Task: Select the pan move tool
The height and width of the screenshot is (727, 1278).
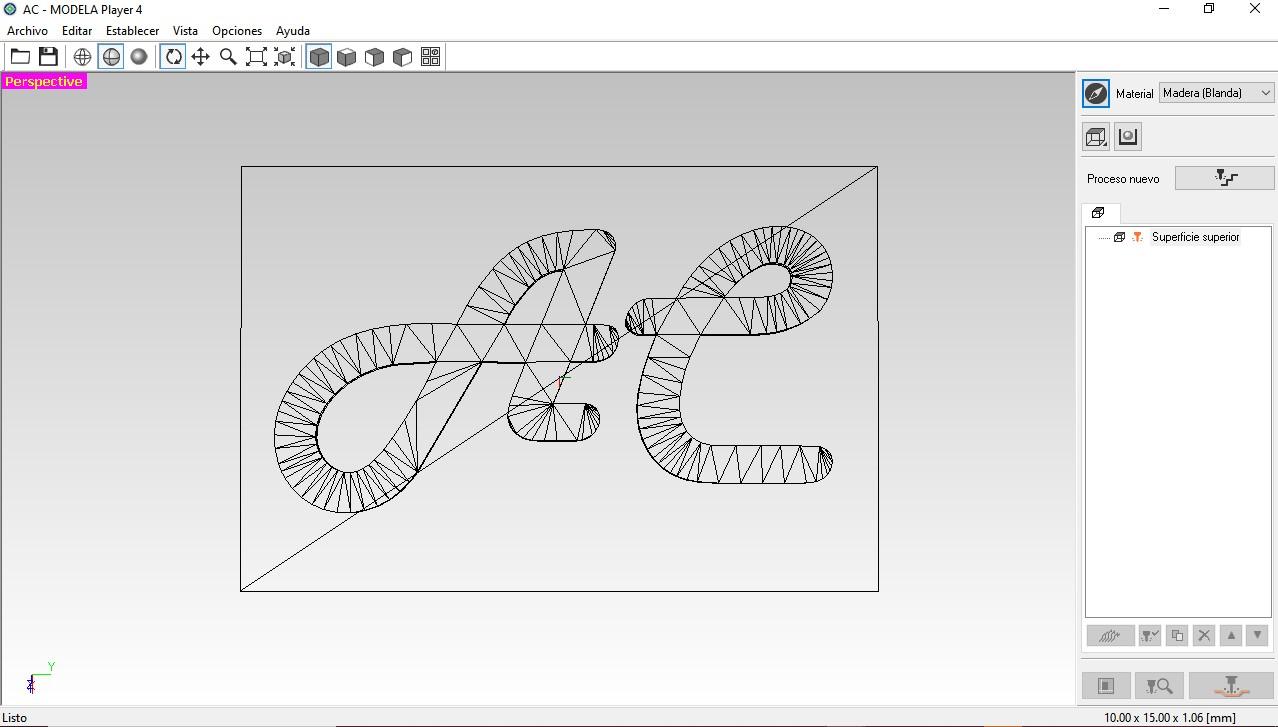Action: pyautogui.click(x=201, y=57)
